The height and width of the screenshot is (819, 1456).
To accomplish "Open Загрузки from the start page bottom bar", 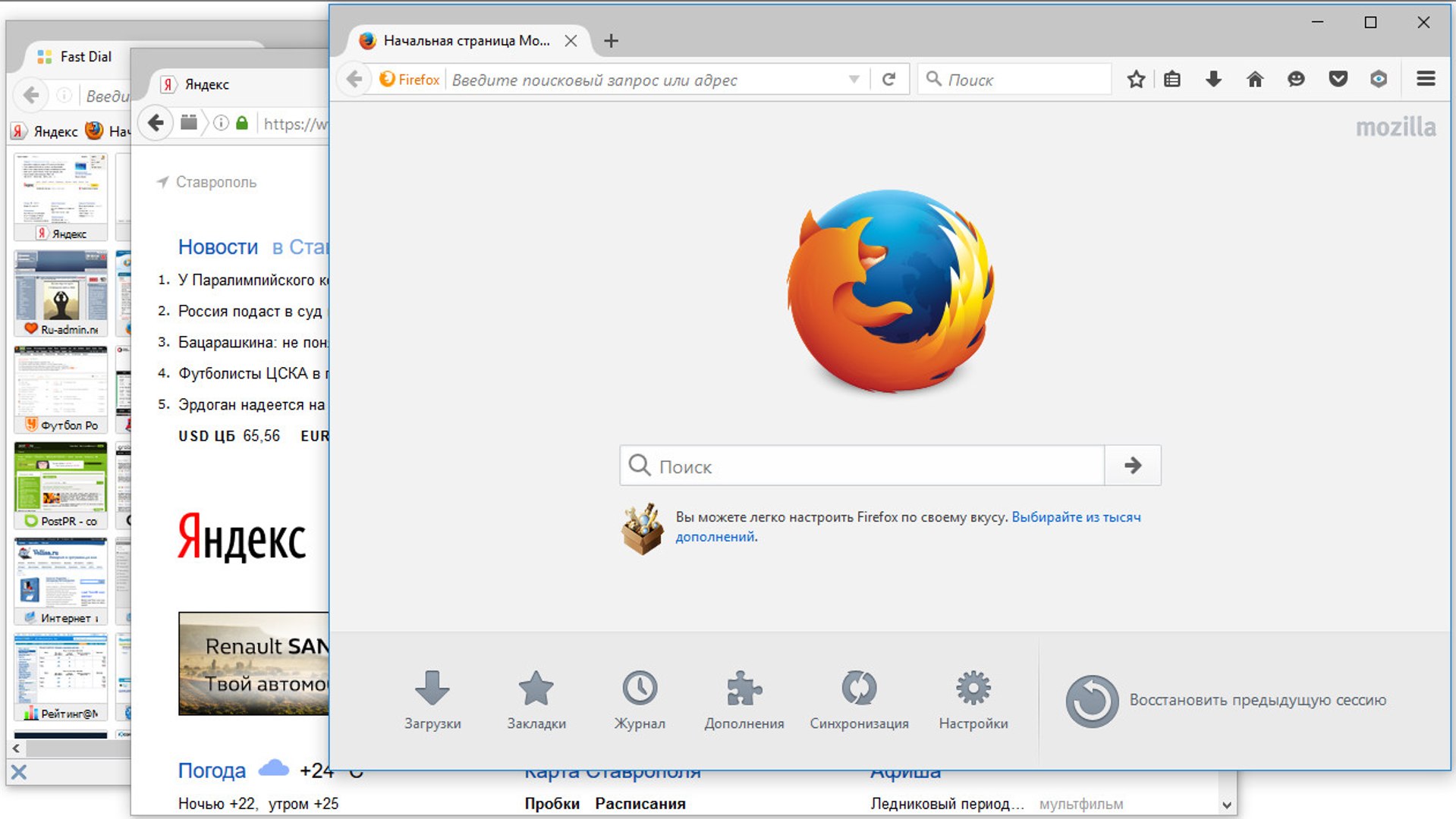I will [432, 700].
